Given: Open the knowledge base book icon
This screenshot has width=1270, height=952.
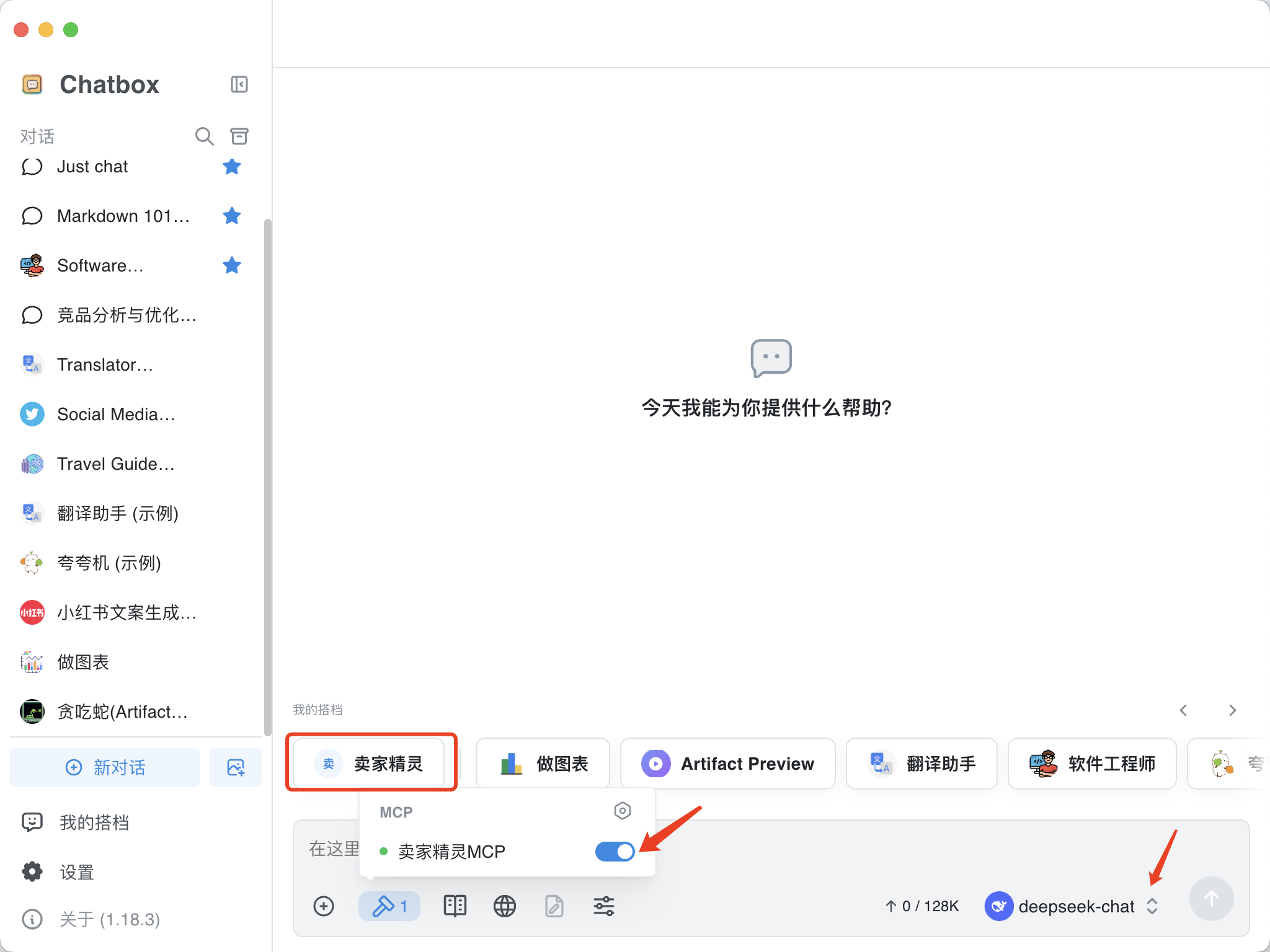Looking at the screenshot, I should (455, 906).
